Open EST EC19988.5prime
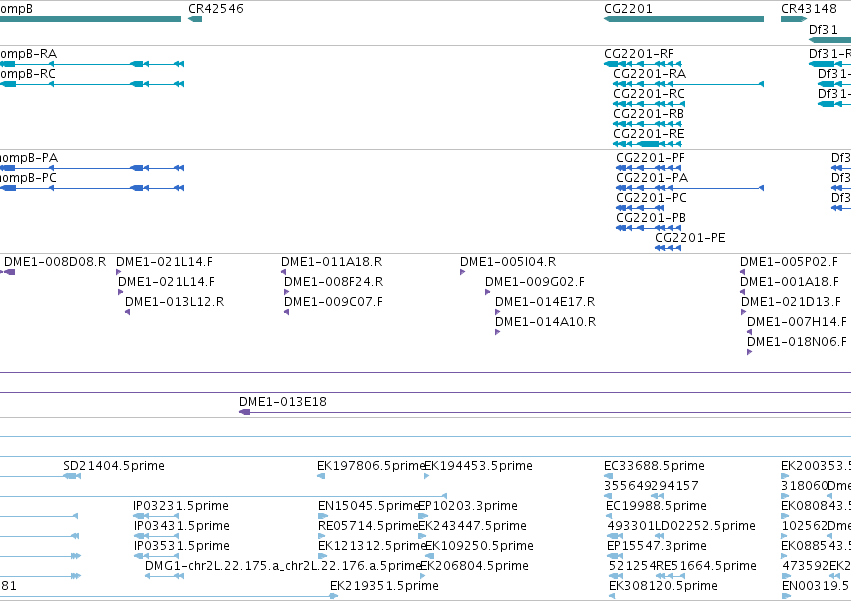 tap(656, 507)
